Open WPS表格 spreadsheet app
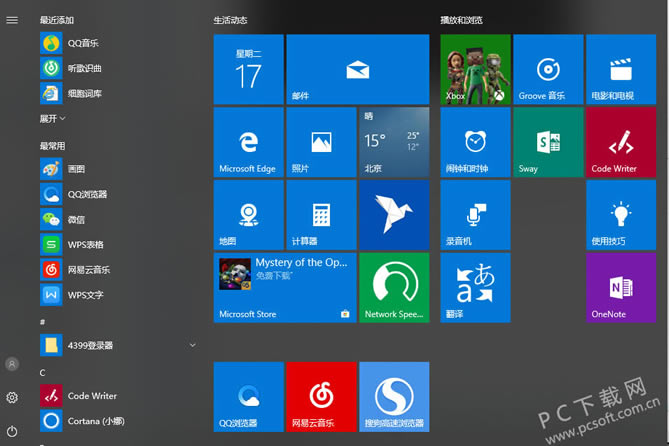669x446 pixels. (x=73, y=245)
